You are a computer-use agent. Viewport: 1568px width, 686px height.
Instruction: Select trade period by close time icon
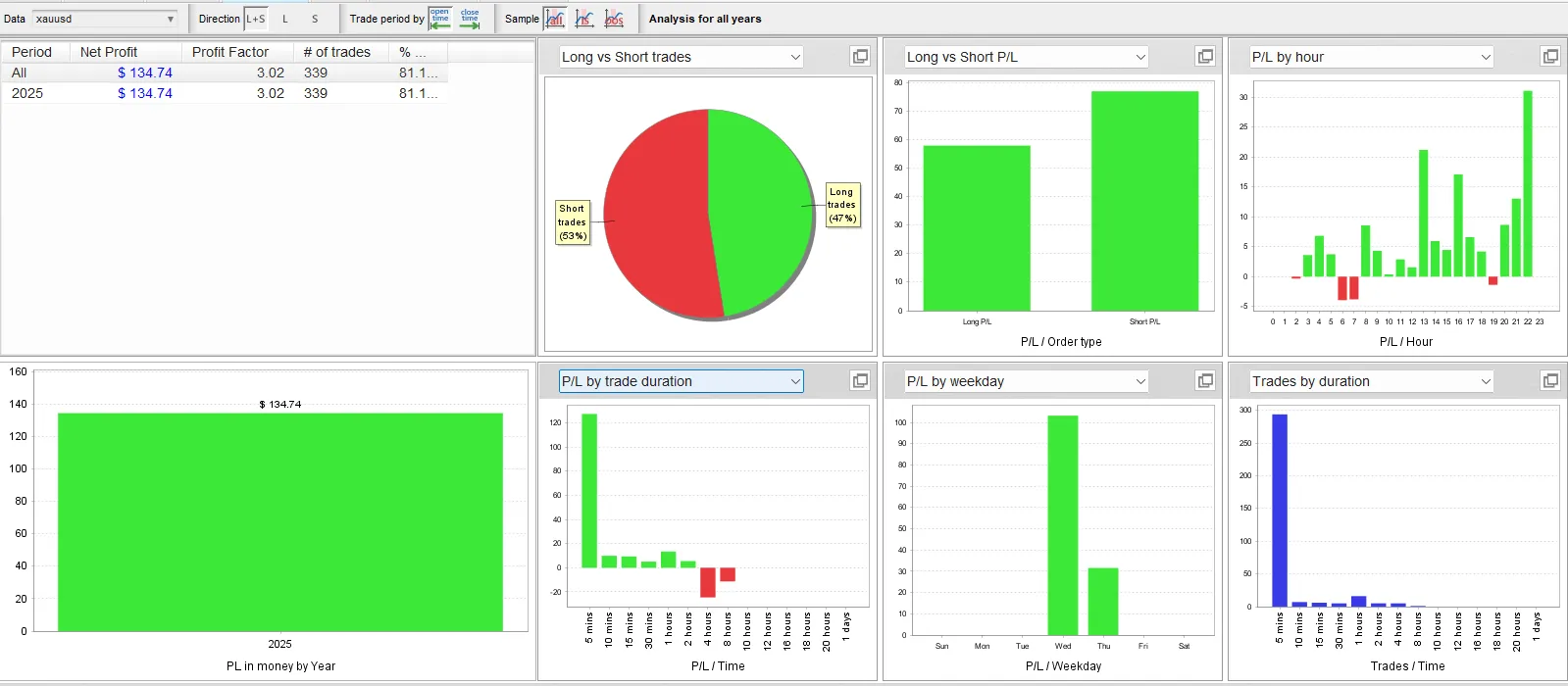click(x=471, y=19)
